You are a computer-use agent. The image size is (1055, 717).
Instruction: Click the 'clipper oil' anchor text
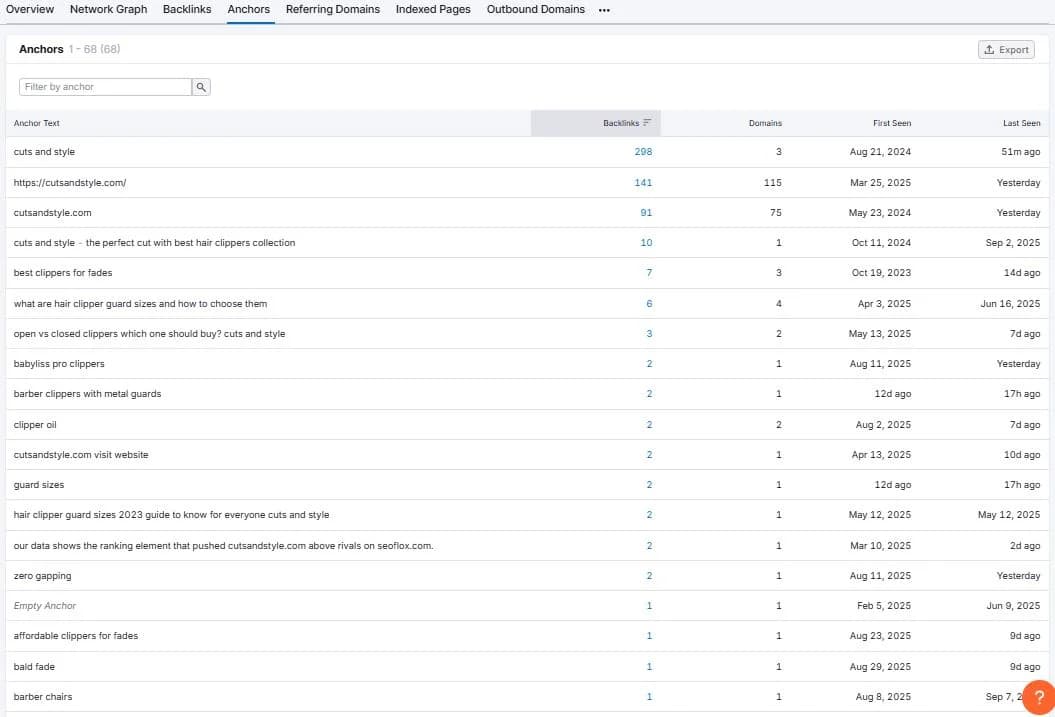(35, 425)
